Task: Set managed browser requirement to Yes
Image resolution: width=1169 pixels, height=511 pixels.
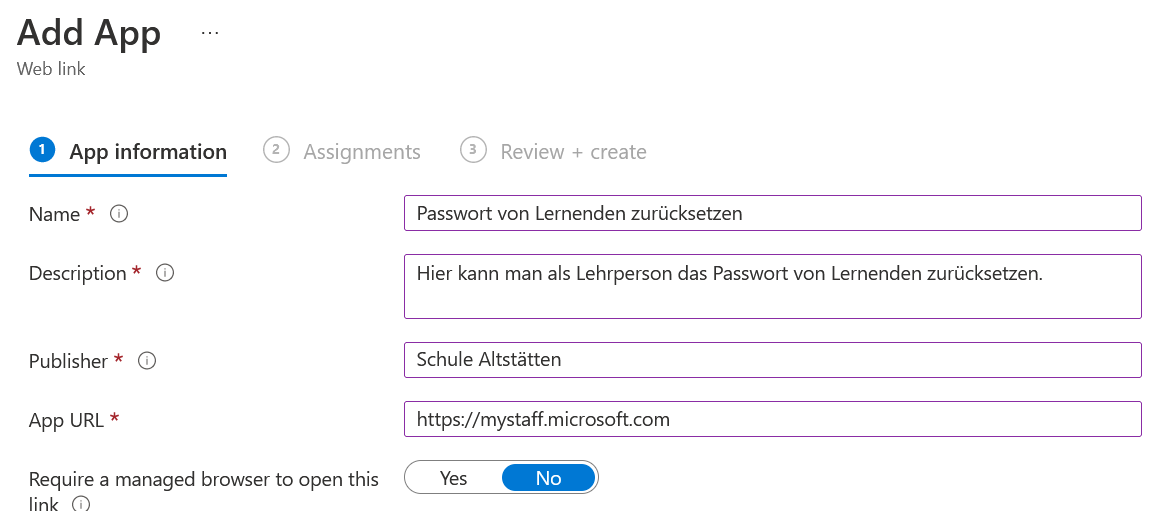Action: pos(453,478)
